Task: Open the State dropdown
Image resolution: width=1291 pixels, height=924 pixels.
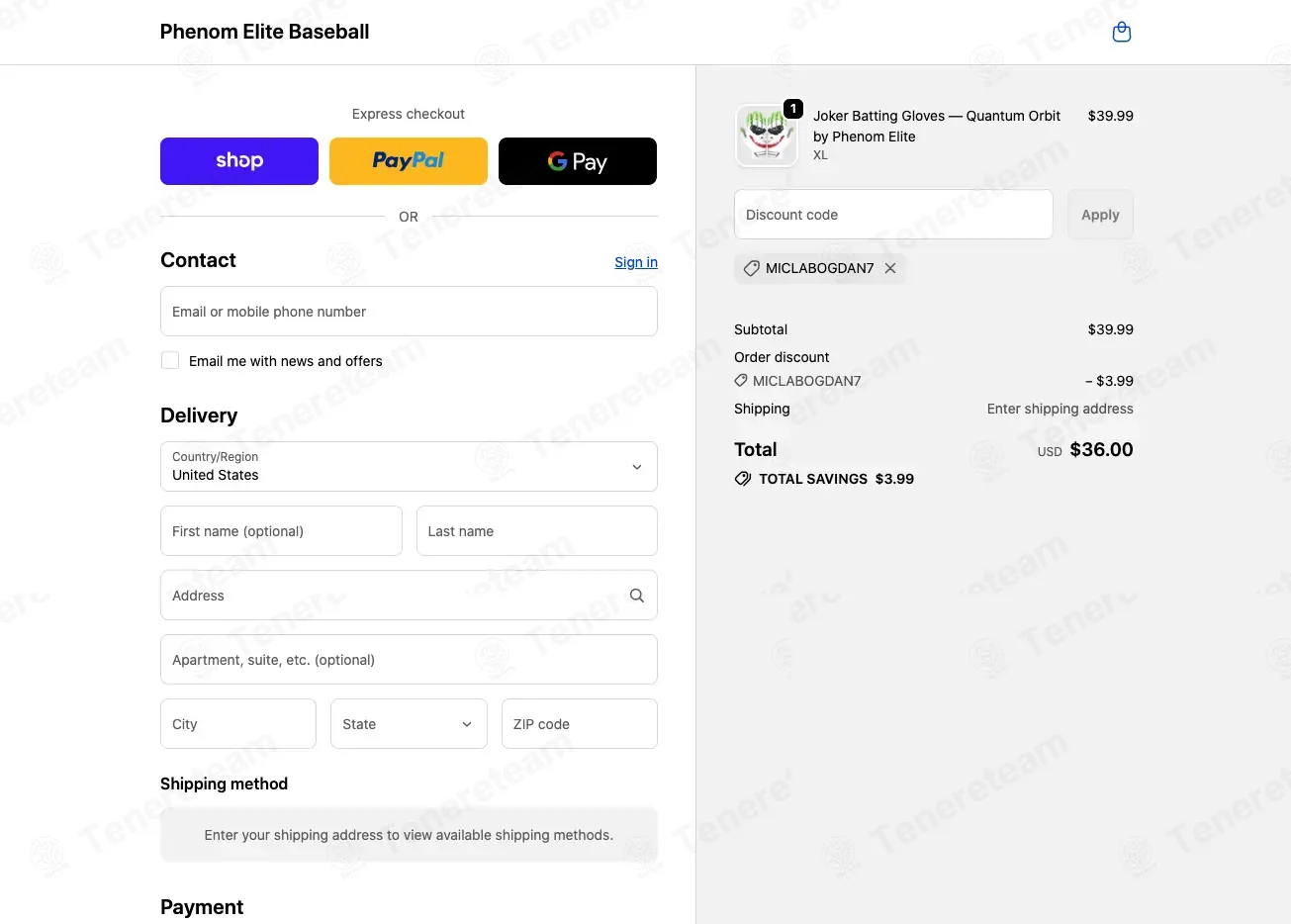Action: point(409,723)
